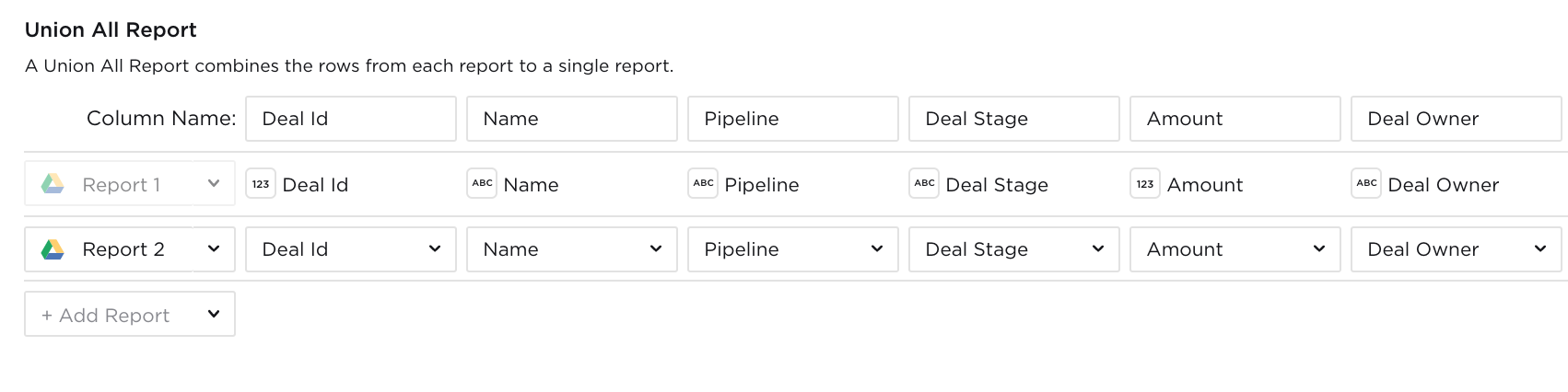Click the ABC type icon for Deal Stage
Image resolution: width=1568 pixels, height=392 pixels.
pos(924,184)
